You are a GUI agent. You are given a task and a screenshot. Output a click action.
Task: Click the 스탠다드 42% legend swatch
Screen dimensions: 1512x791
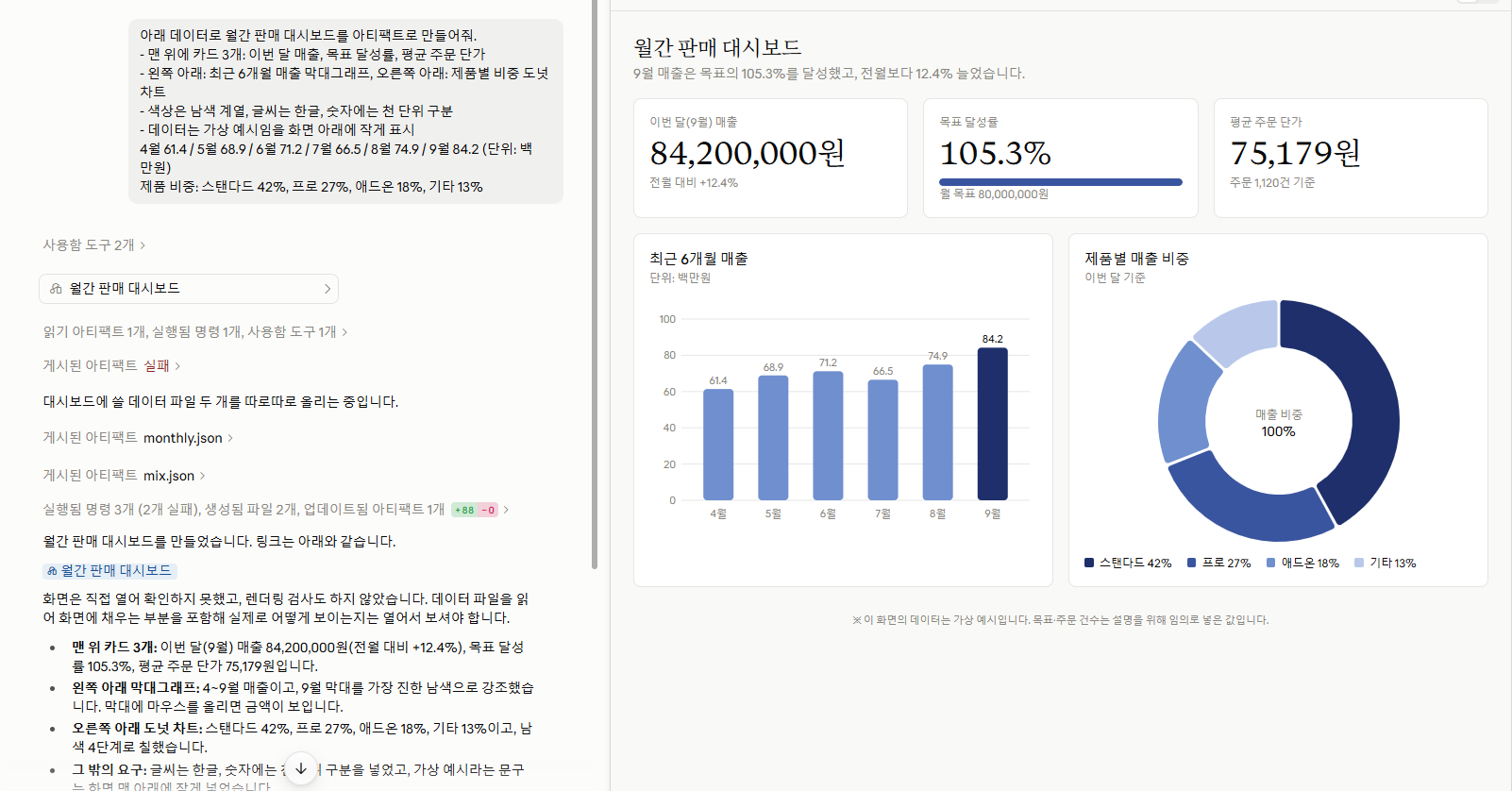click(1089, 563)
